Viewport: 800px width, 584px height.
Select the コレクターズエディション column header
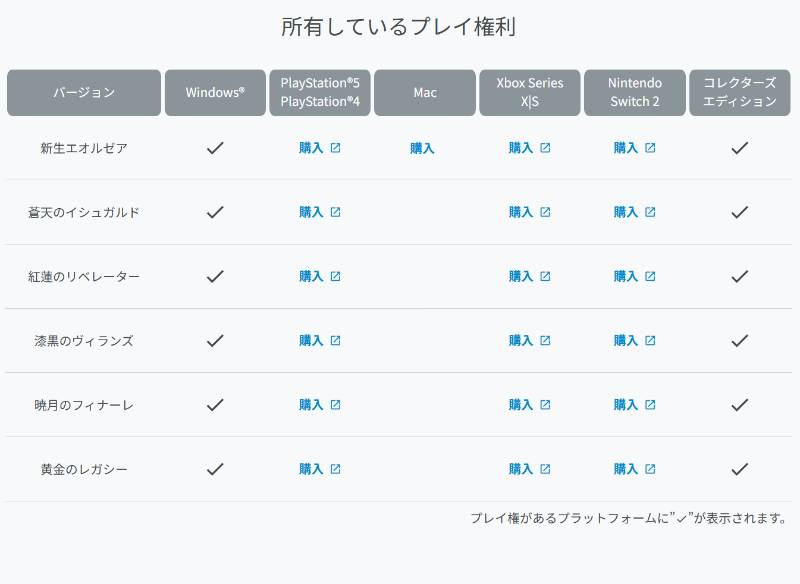point(740,93)
